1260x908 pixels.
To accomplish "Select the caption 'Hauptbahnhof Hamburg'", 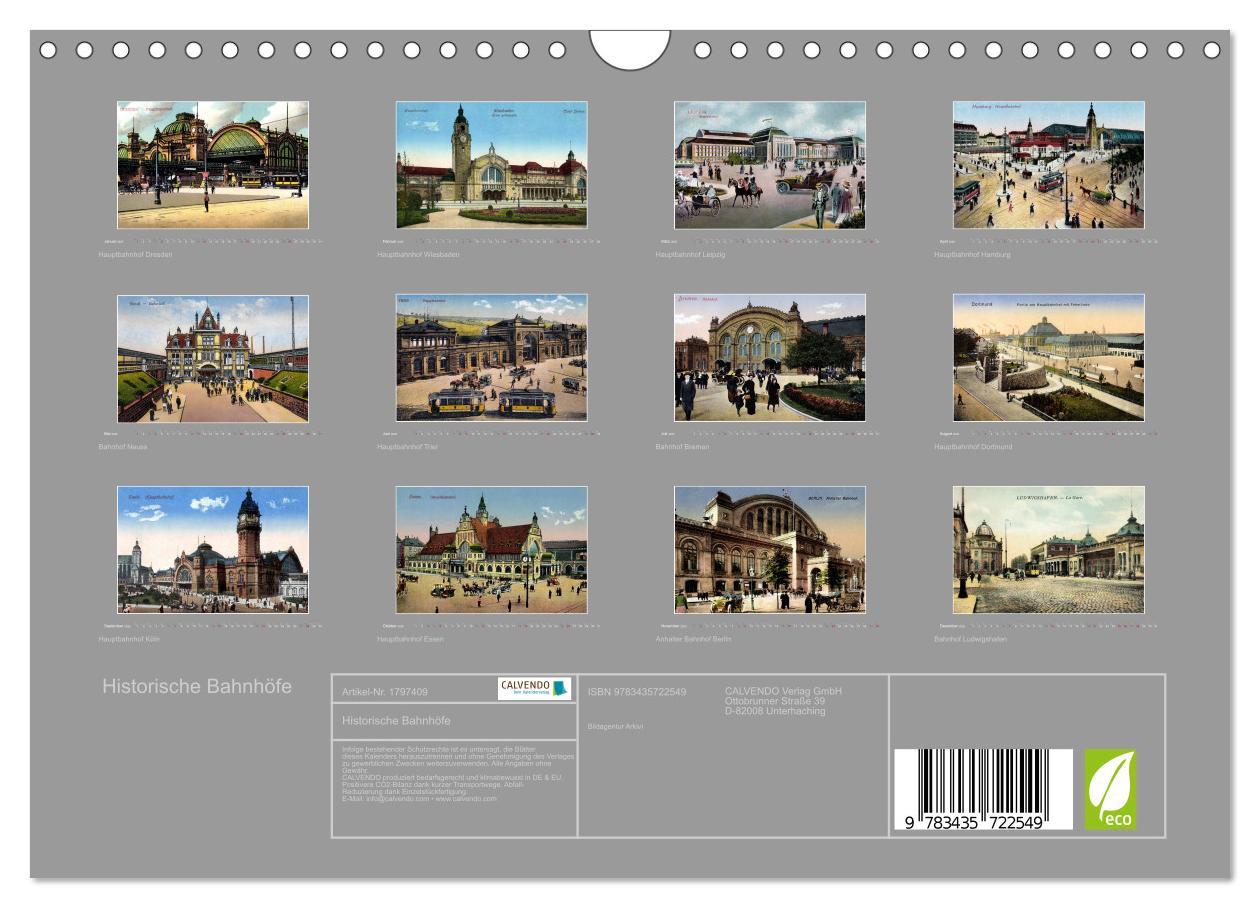I will tap(973, 255).
